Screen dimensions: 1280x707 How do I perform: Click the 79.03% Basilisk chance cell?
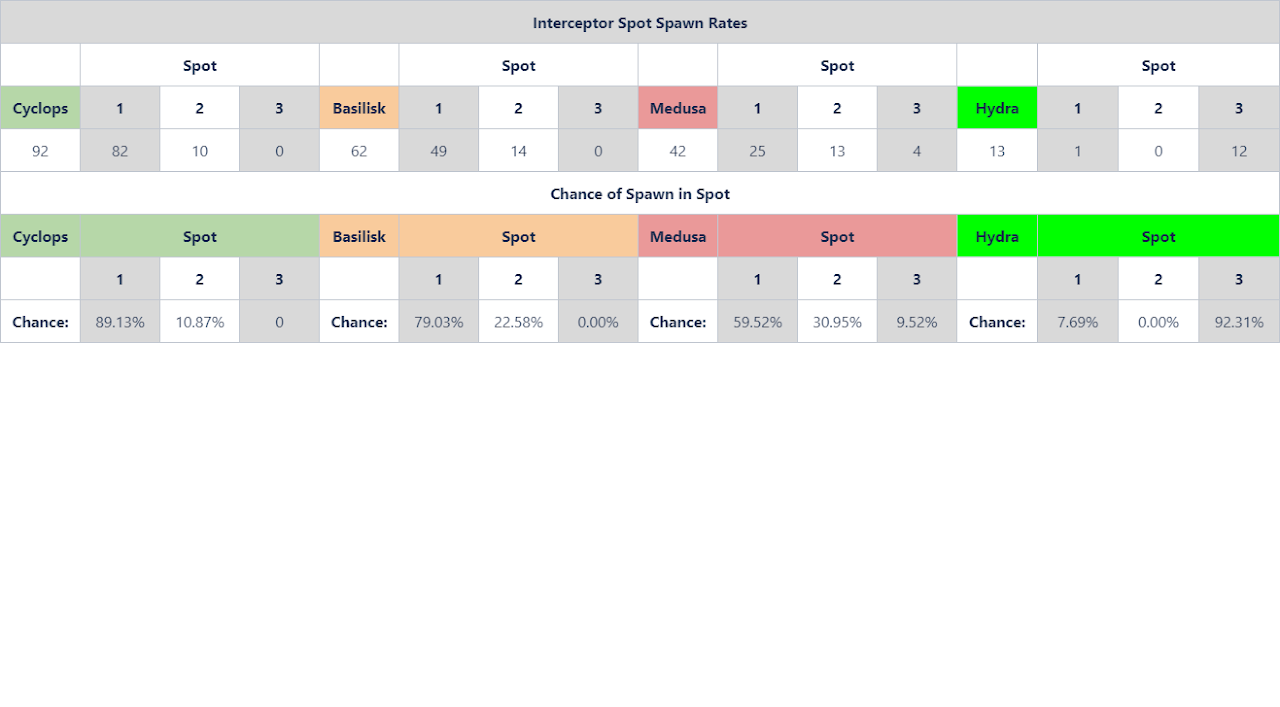tap(438, 322)
